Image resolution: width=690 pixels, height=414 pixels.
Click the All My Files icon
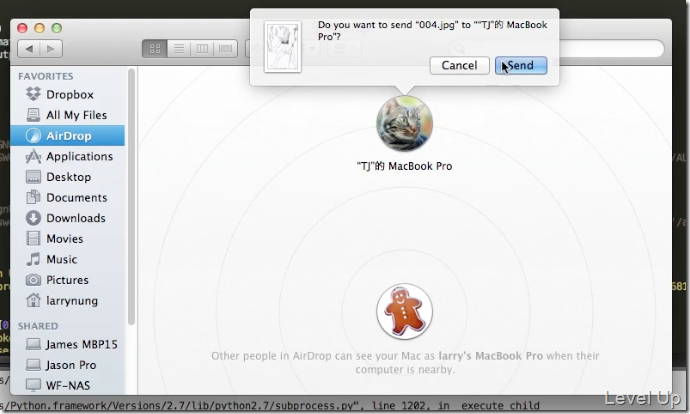(33, 115)
